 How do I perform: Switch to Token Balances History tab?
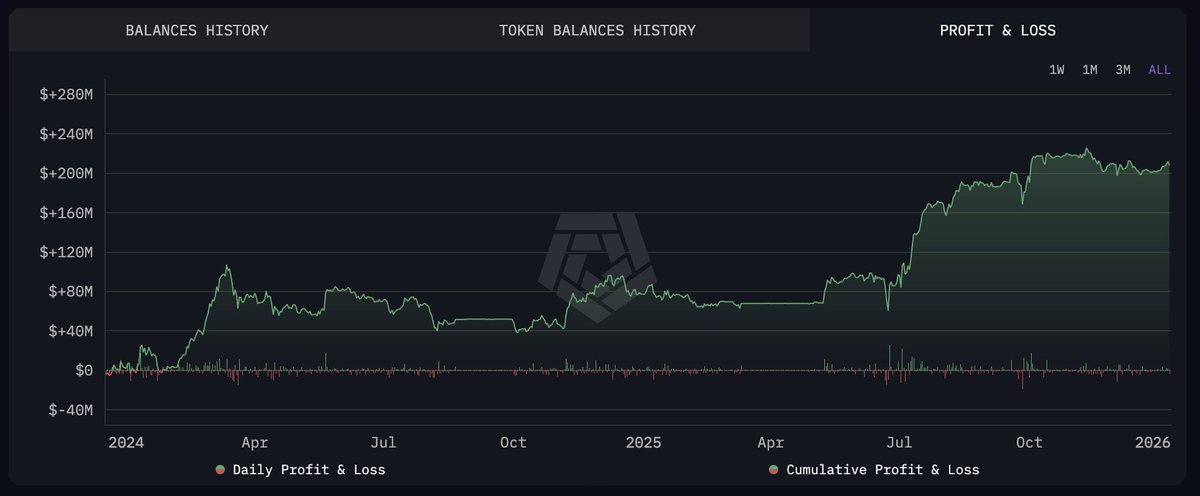click(597, 30)
